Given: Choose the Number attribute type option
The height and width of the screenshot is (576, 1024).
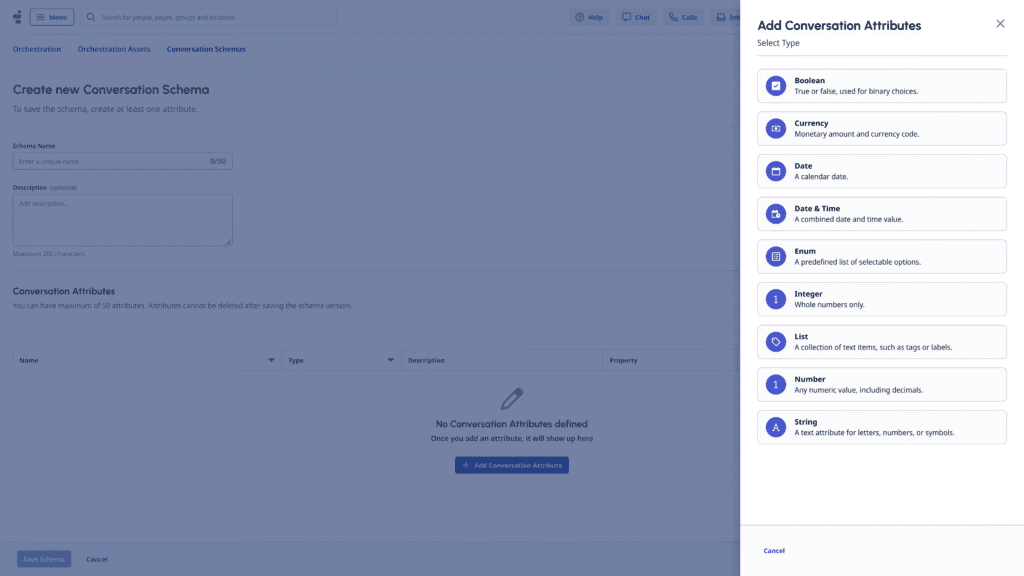Looking at the screenshot, I should pos(882,385).
